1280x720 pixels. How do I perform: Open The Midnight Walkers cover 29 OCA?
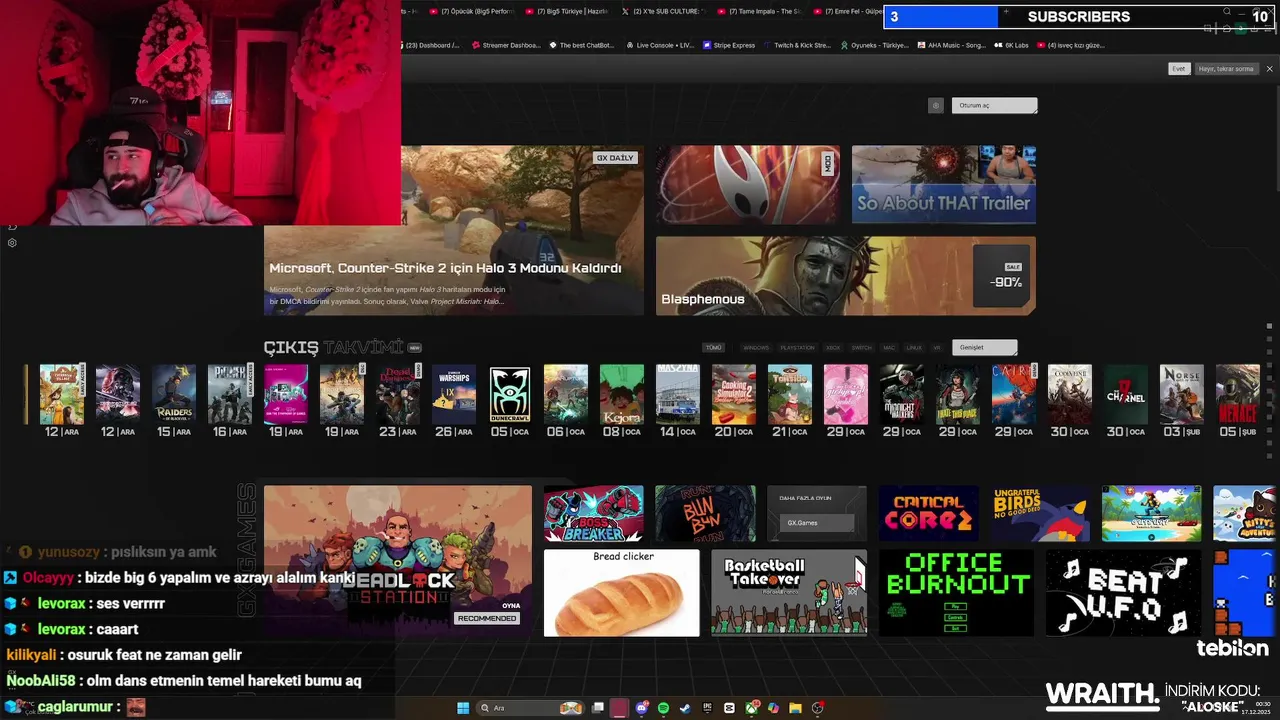902,394
